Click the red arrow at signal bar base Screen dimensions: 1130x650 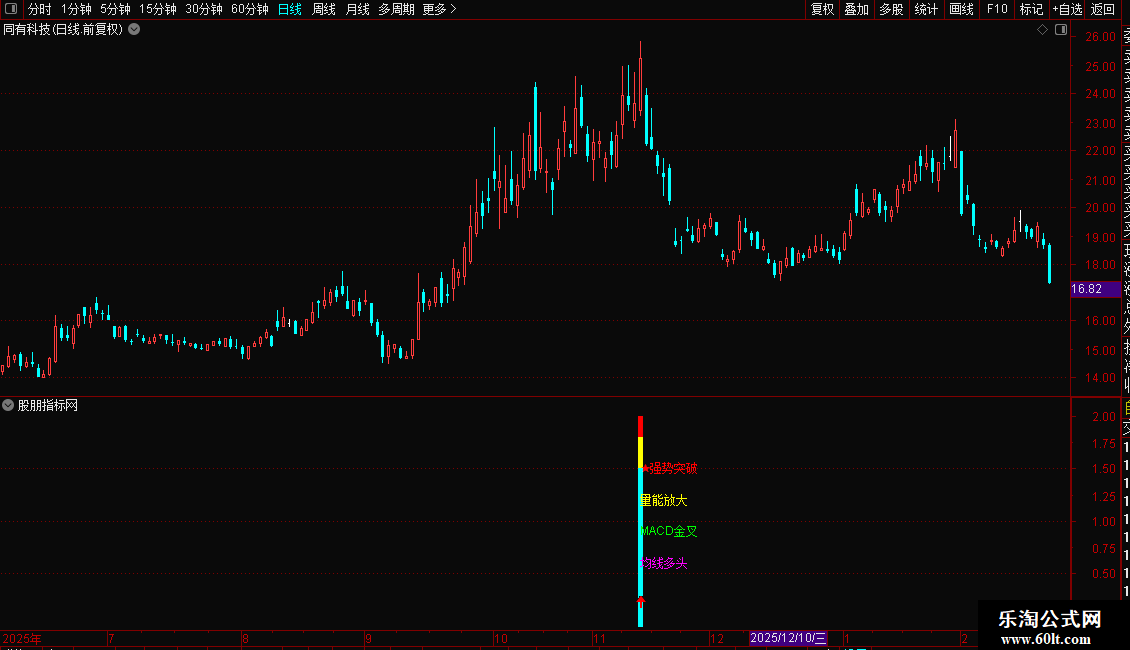point(641,601)
